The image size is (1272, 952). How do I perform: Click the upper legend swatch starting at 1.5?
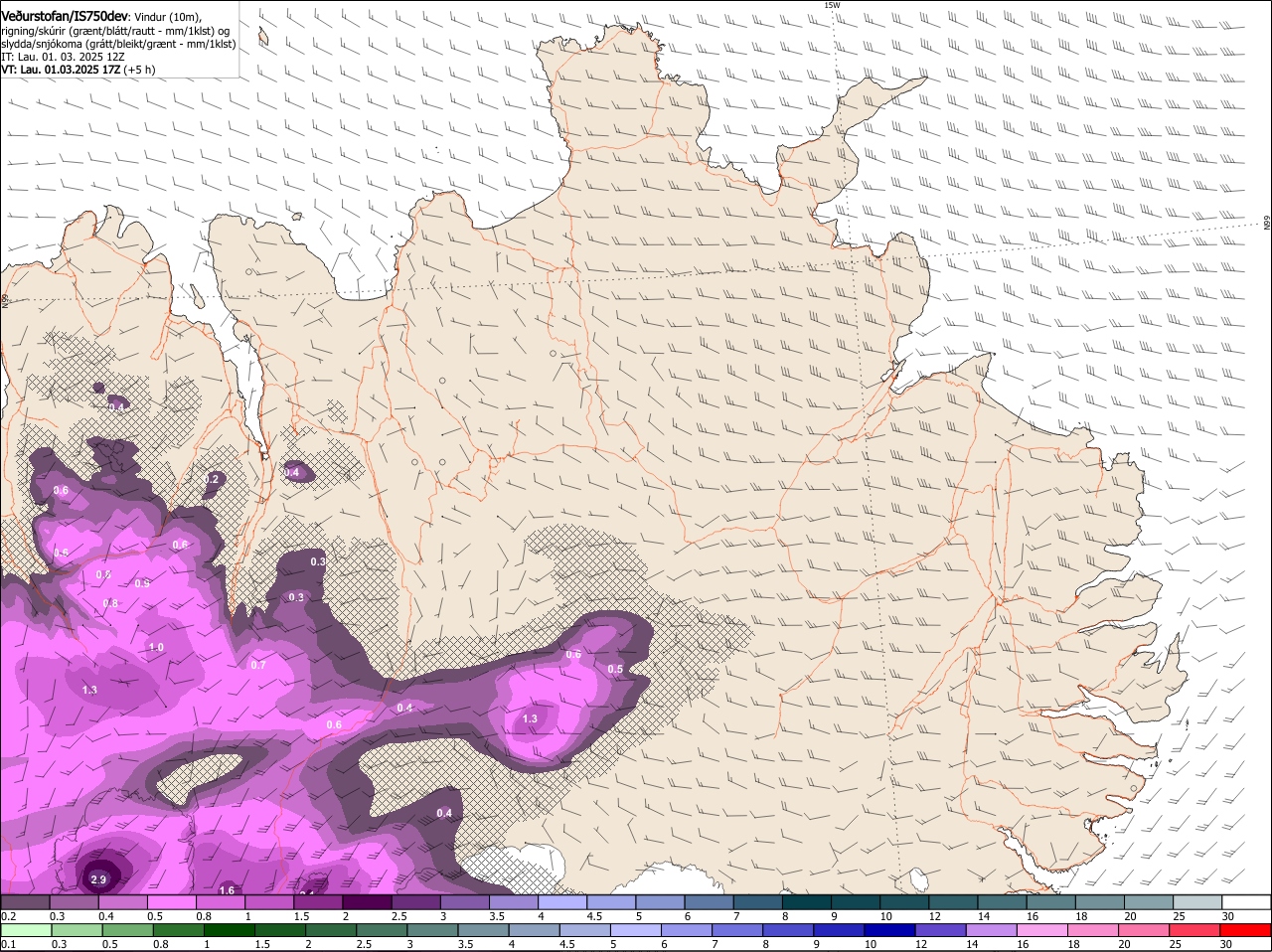[317, 901]
